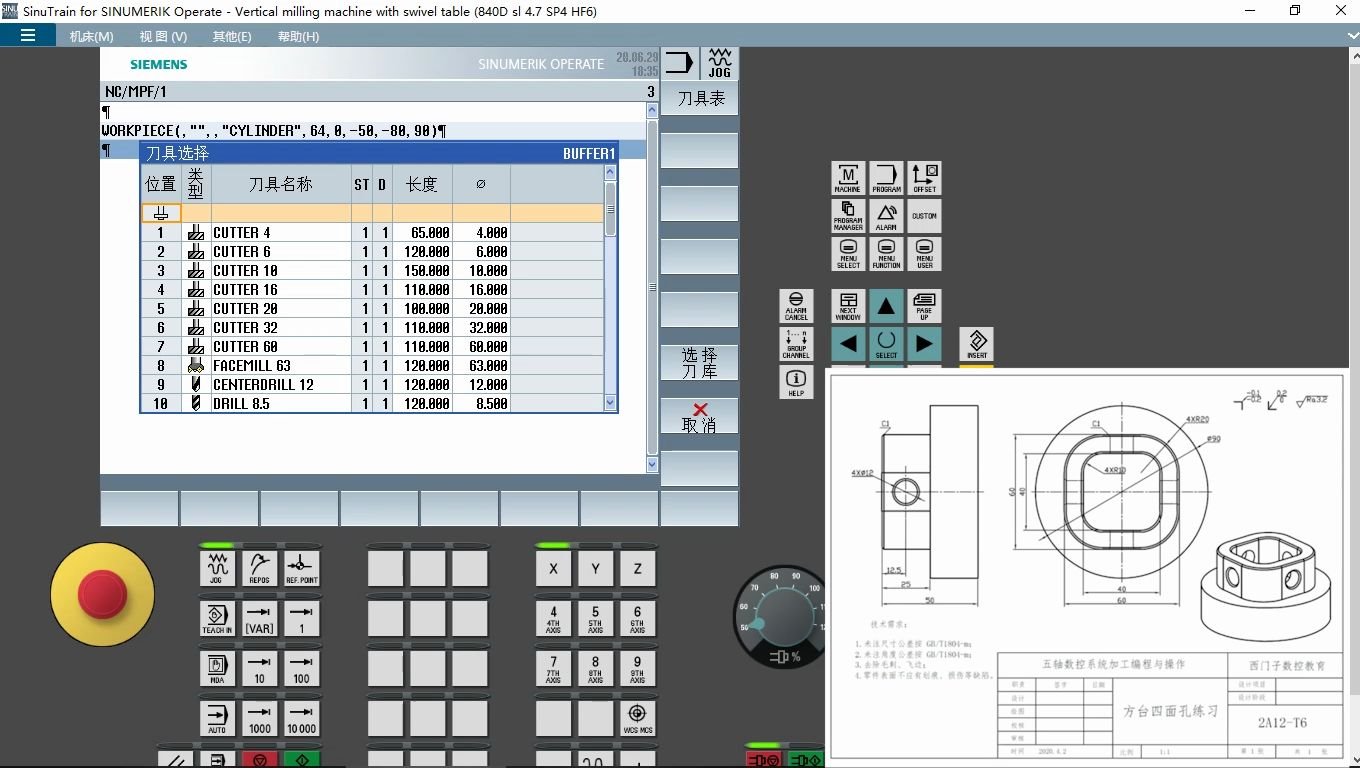This screenshot has height=768, width=1360.
Task: Open the hamburger menu icon
Action: [27, 35]
